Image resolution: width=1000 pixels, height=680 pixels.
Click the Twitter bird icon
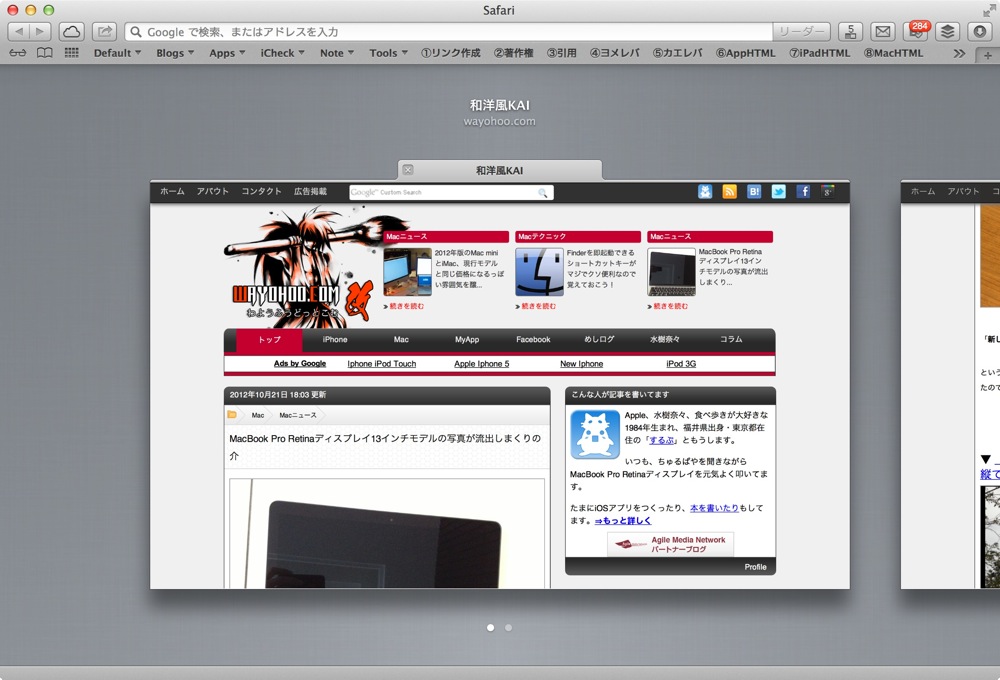point(779,191)
